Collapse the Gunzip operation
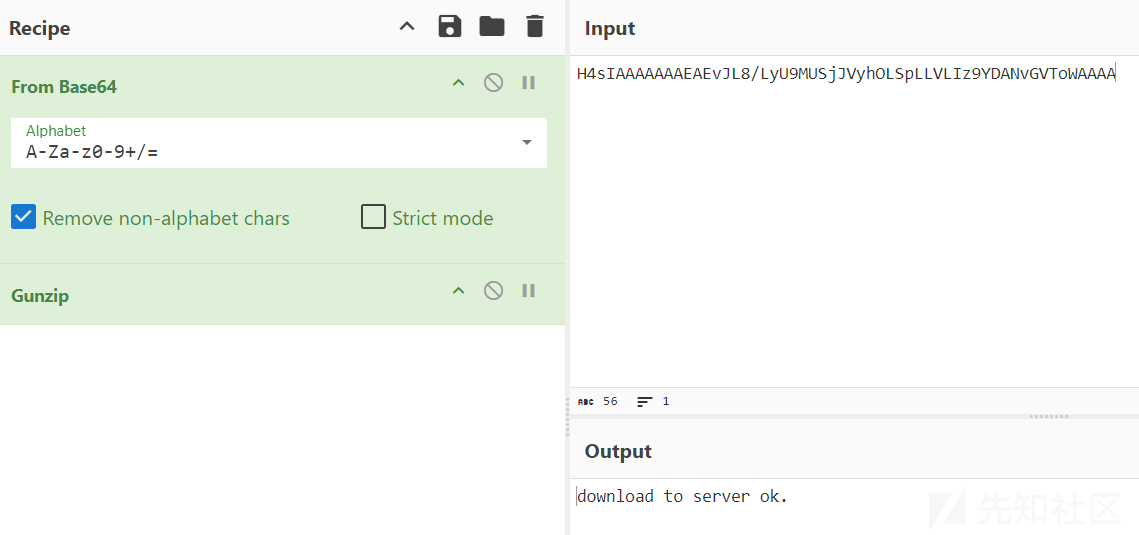 point(458,291)
